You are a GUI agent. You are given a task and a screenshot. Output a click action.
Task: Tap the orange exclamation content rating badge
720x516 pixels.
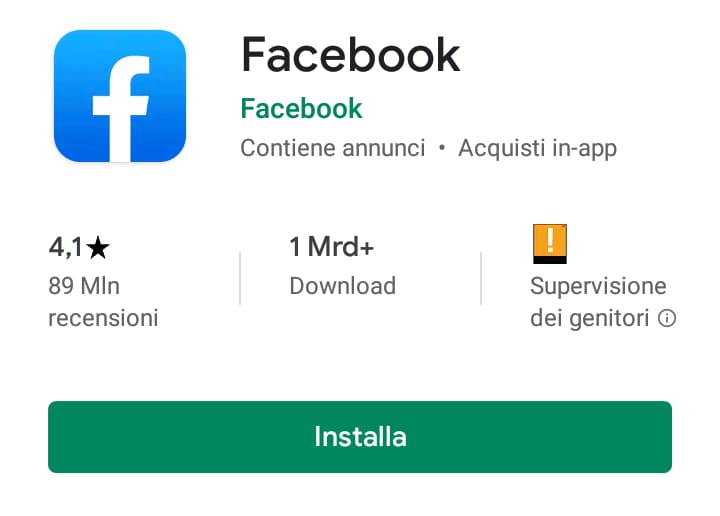(550, 244)
